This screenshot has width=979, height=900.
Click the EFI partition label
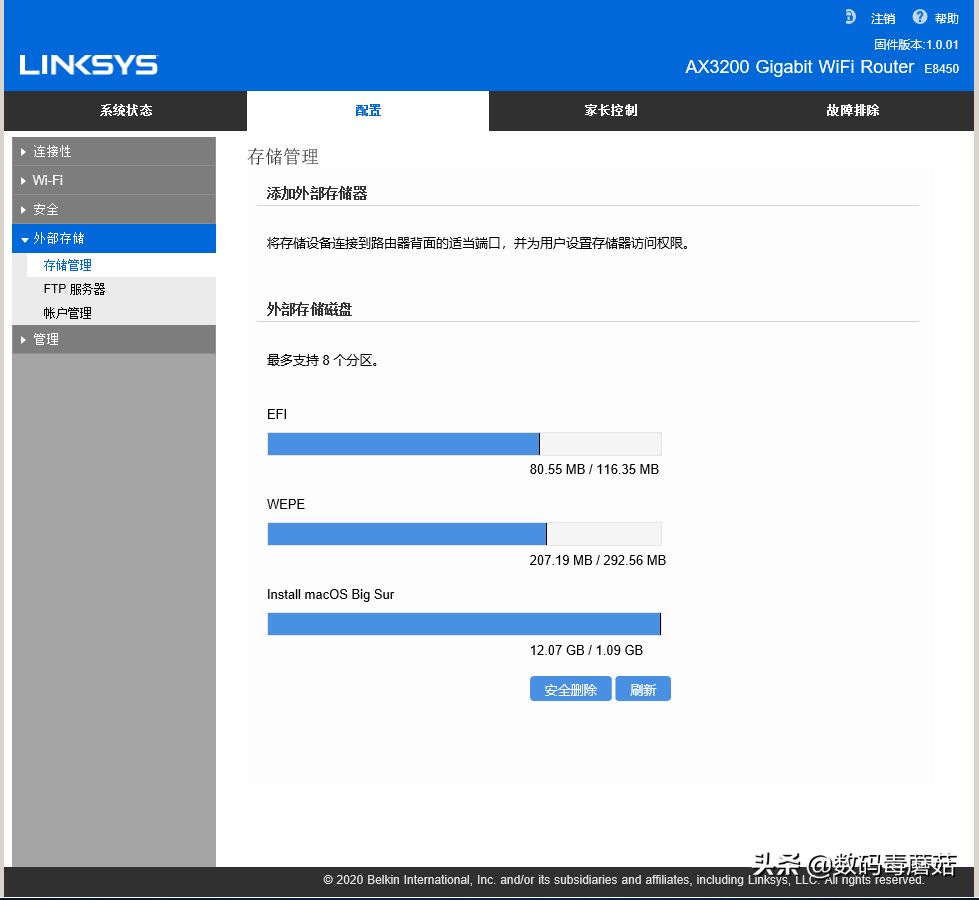[277, 414]
